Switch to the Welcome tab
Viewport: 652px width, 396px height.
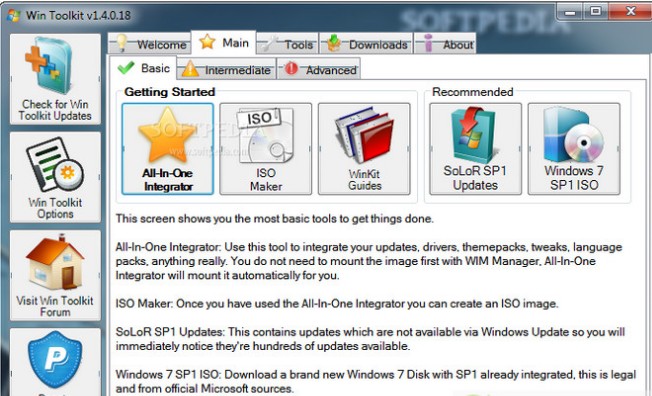[x=150, y=44]
